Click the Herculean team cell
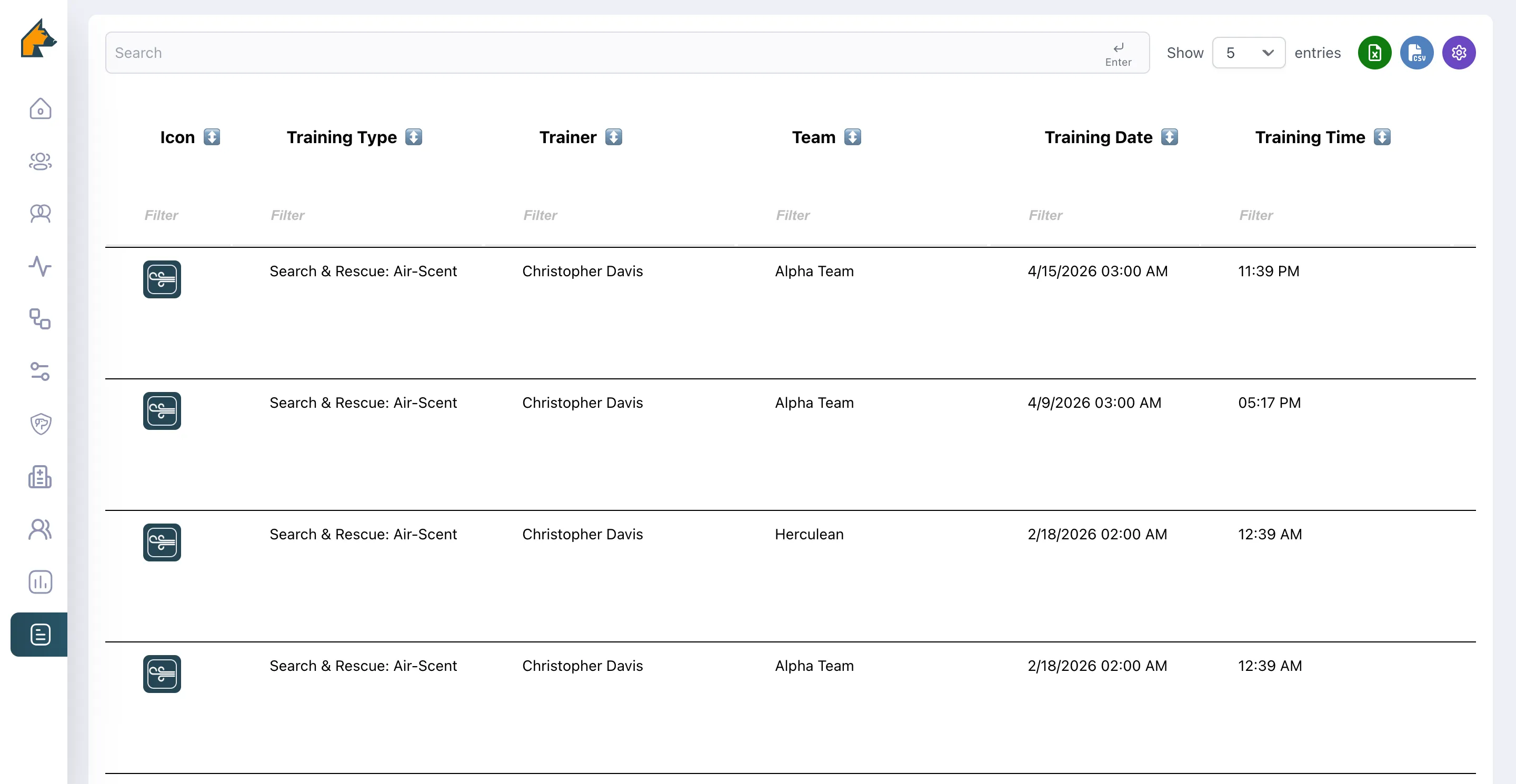1516x784 pixels. [809, 534]
